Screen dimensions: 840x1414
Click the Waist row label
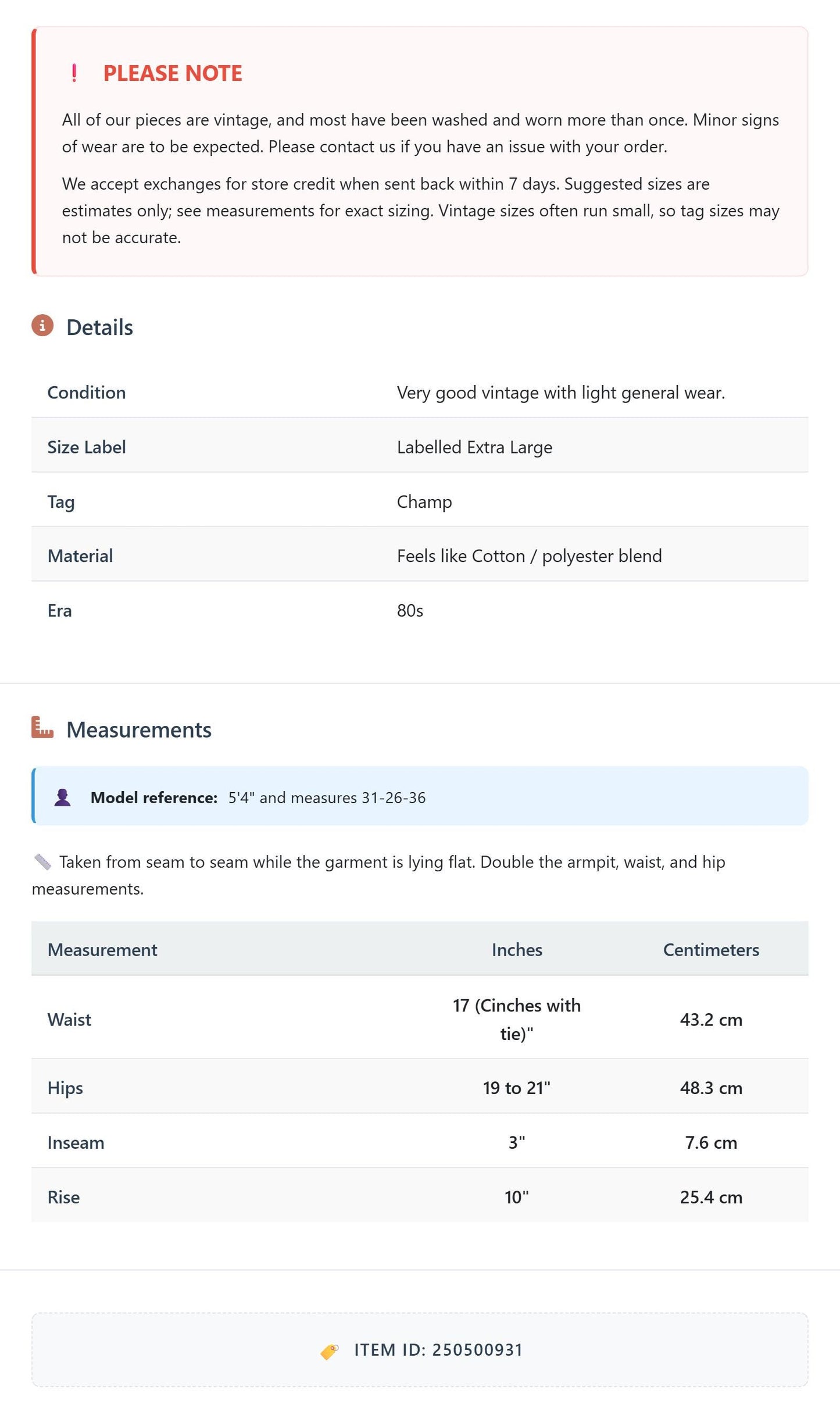(69, 1020)
